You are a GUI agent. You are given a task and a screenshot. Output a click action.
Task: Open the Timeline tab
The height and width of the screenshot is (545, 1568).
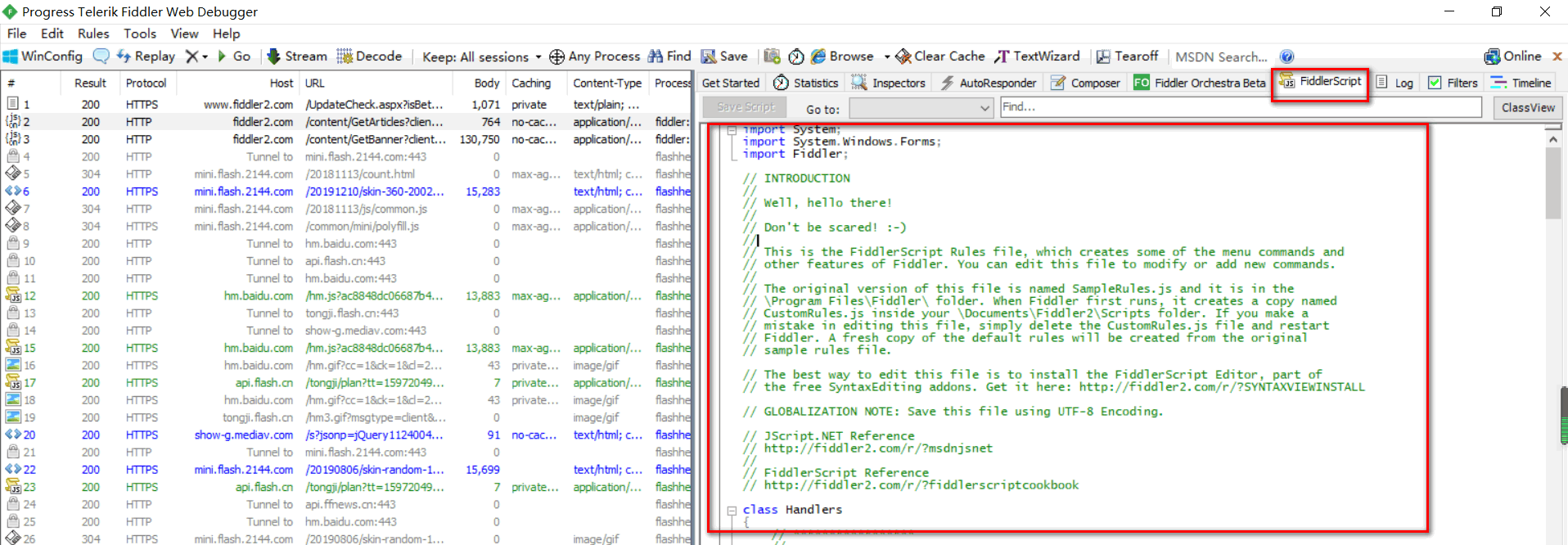(x=1521, y=83)
